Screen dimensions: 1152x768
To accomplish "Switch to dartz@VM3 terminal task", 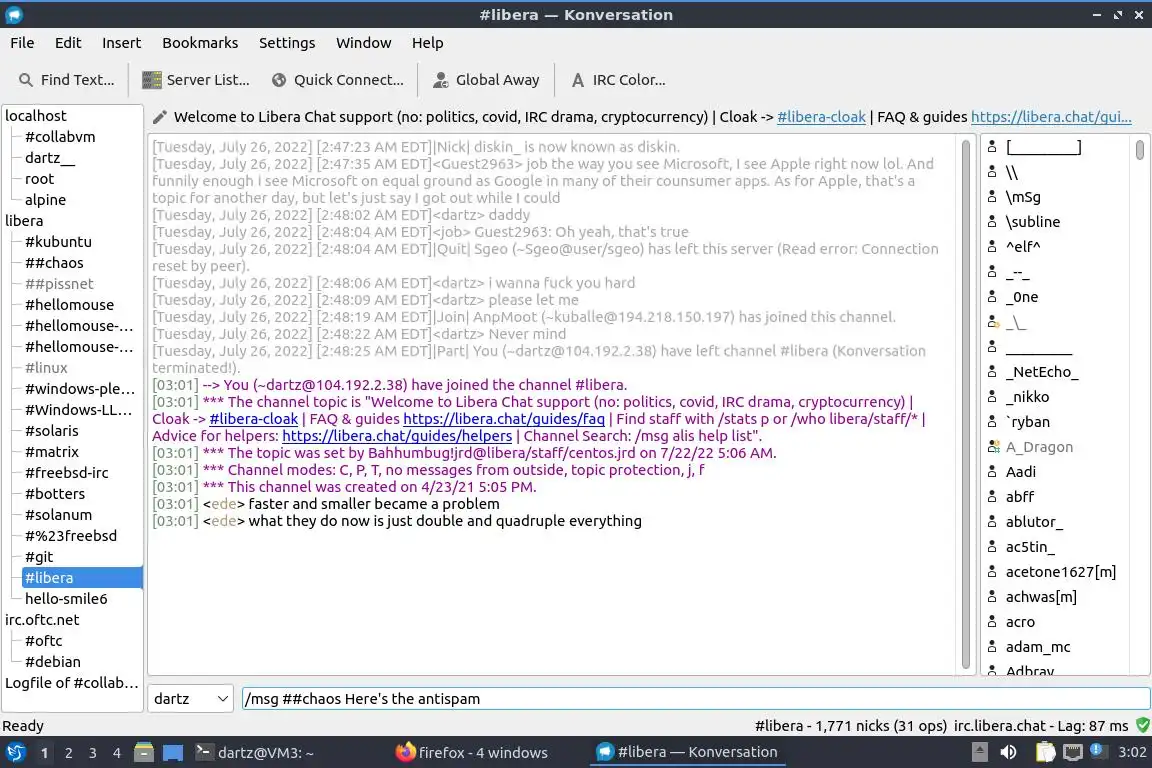I will point(255,752).
